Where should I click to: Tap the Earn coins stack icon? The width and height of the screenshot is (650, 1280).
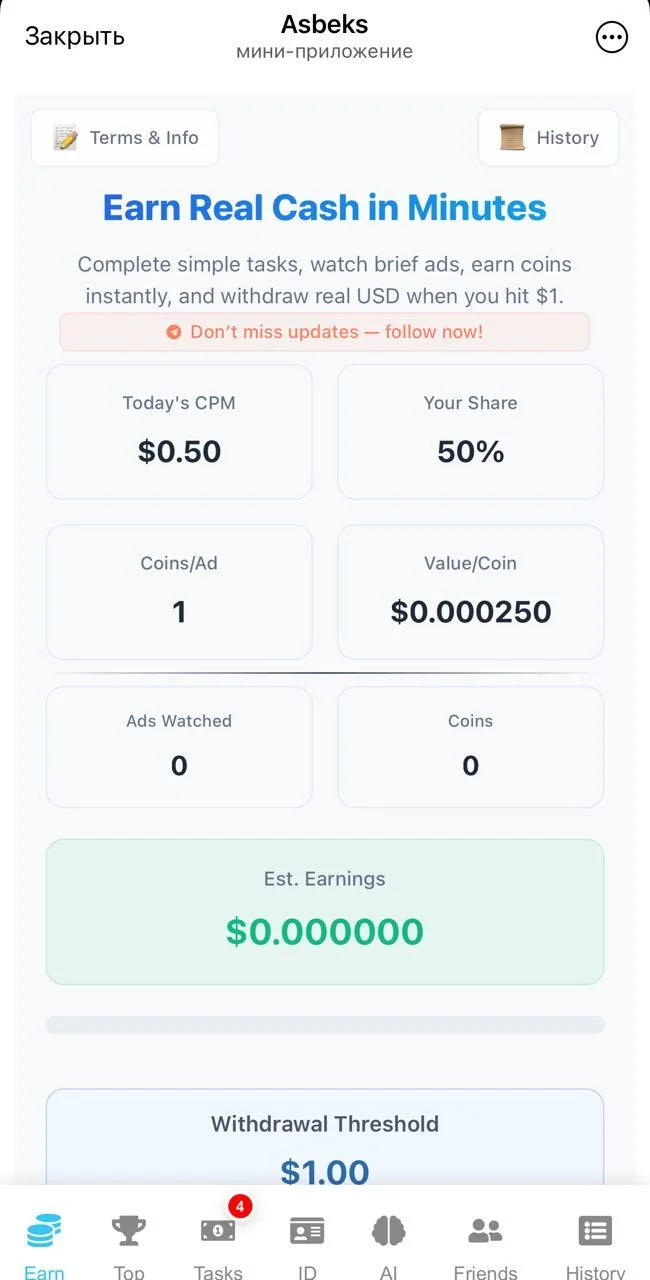tap(44, 1231)
